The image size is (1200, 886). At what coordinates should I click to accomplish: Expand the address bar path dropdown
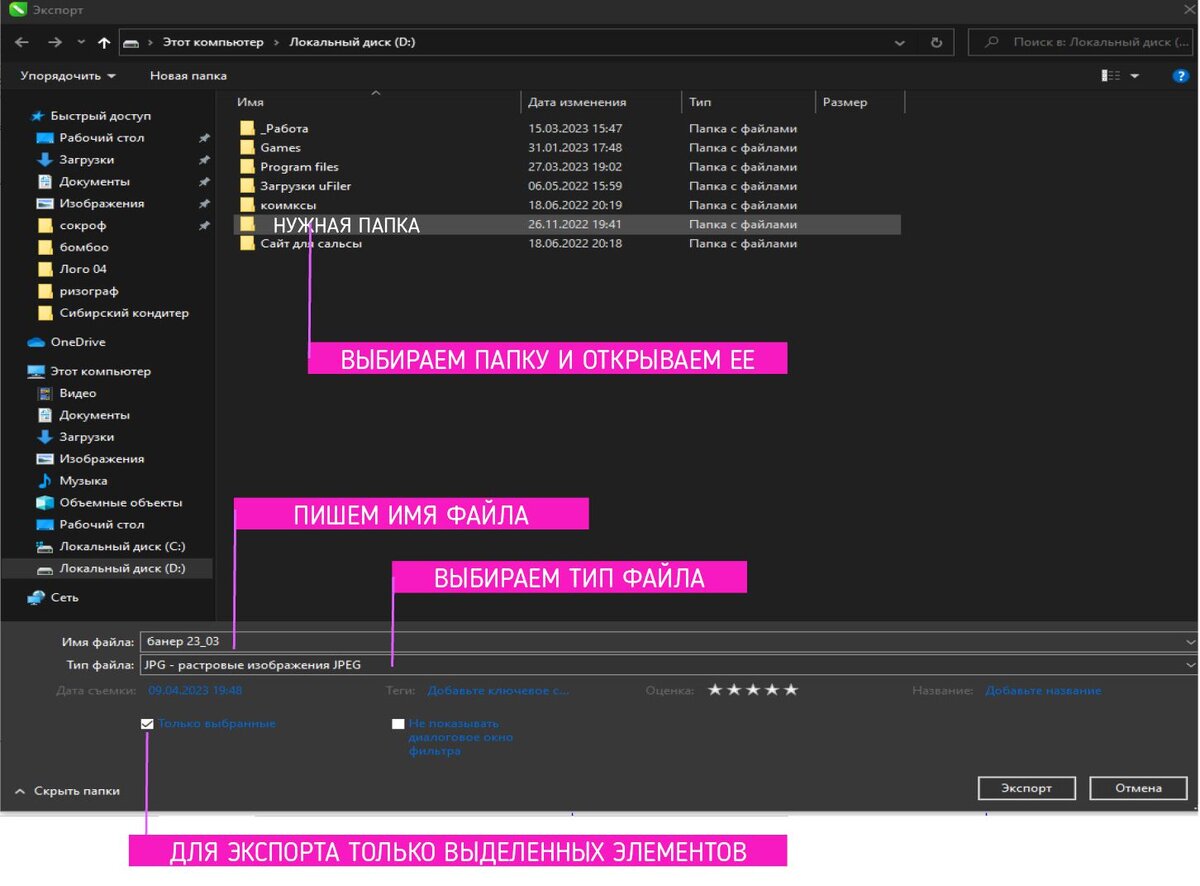pos(900,43)
